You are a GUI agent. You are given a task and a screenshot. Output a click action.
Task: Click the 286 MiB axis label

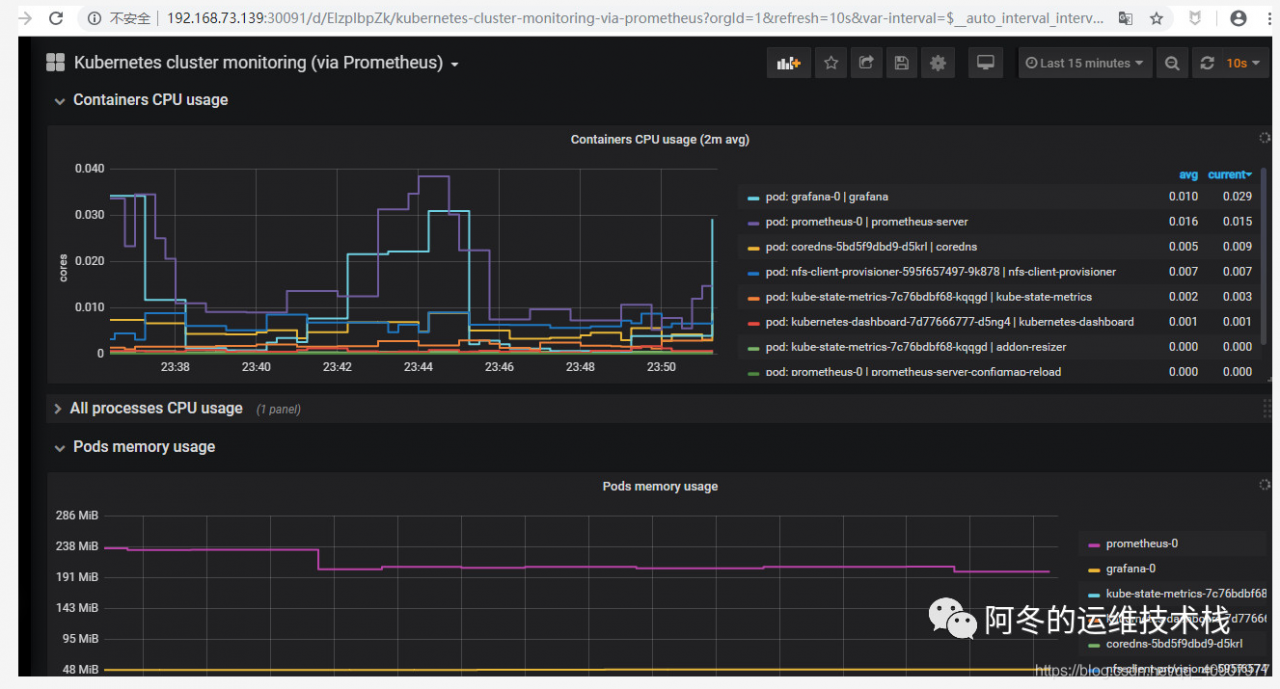coord(77,516)
